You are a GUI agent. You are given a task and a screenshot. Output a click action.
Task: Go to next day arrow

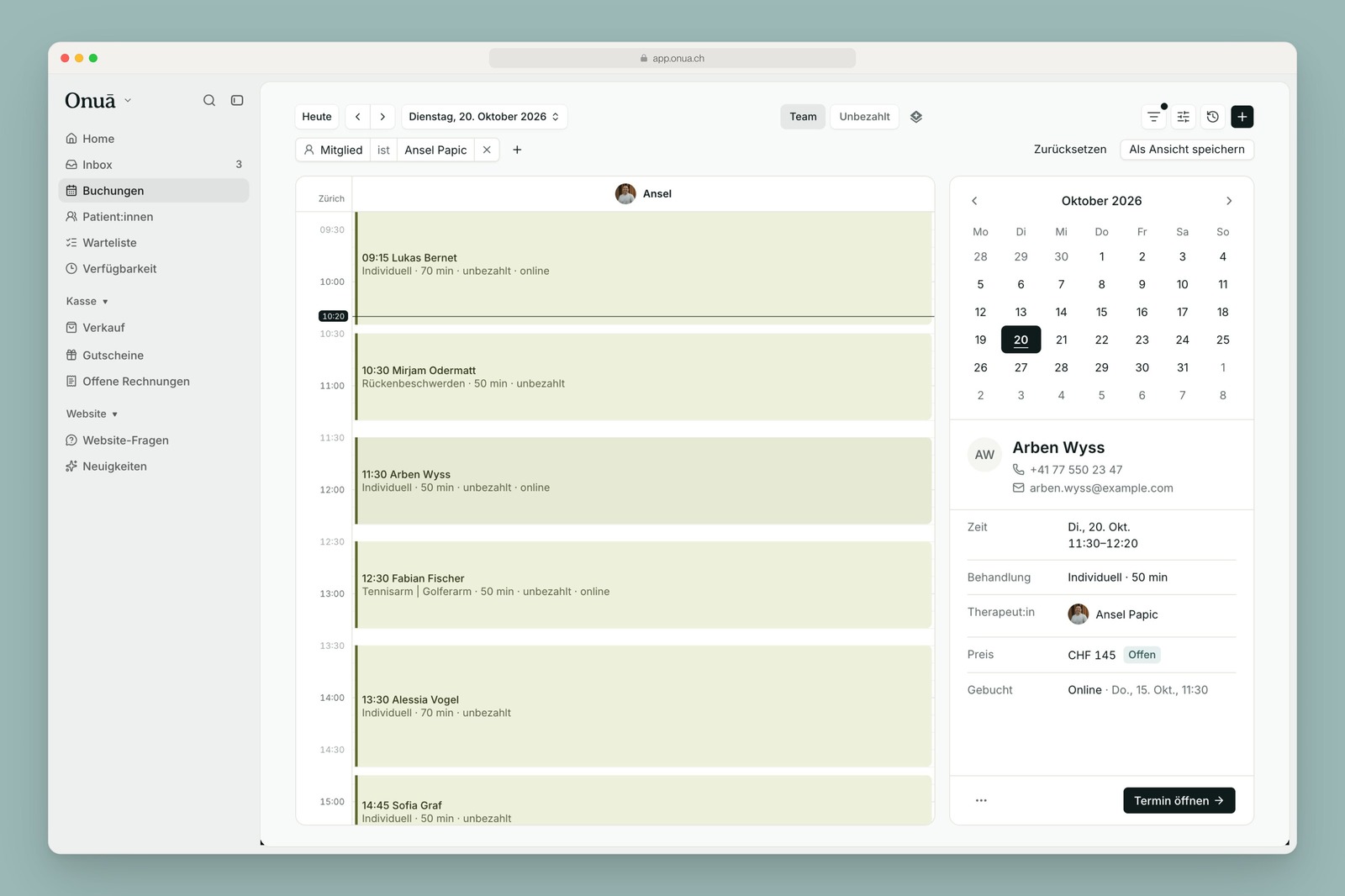[382, 117]
